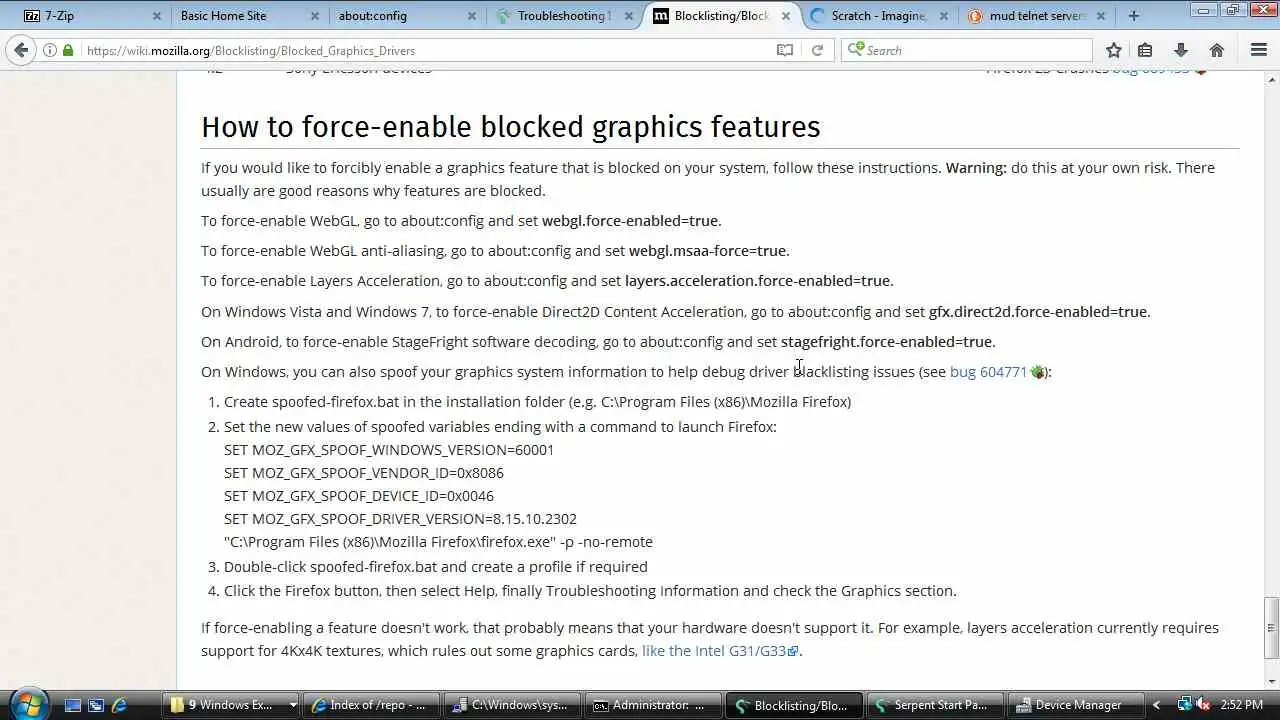
Task: Close the mud telnet server tab
Action: pyautogui.click(x=1100, y=16)
